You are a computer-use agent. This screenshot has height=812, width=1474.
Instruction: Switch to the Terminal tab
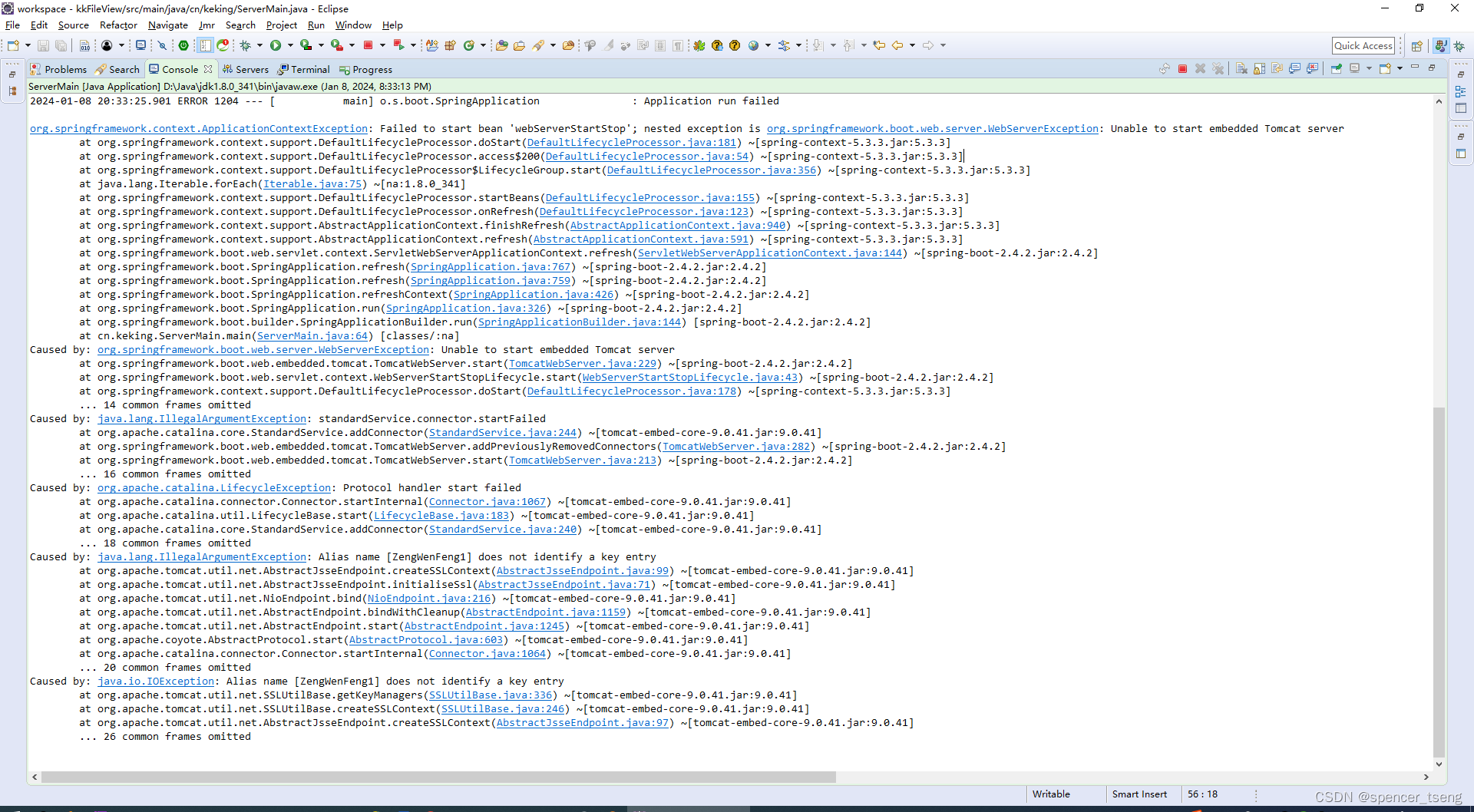[x=304, y=69]
